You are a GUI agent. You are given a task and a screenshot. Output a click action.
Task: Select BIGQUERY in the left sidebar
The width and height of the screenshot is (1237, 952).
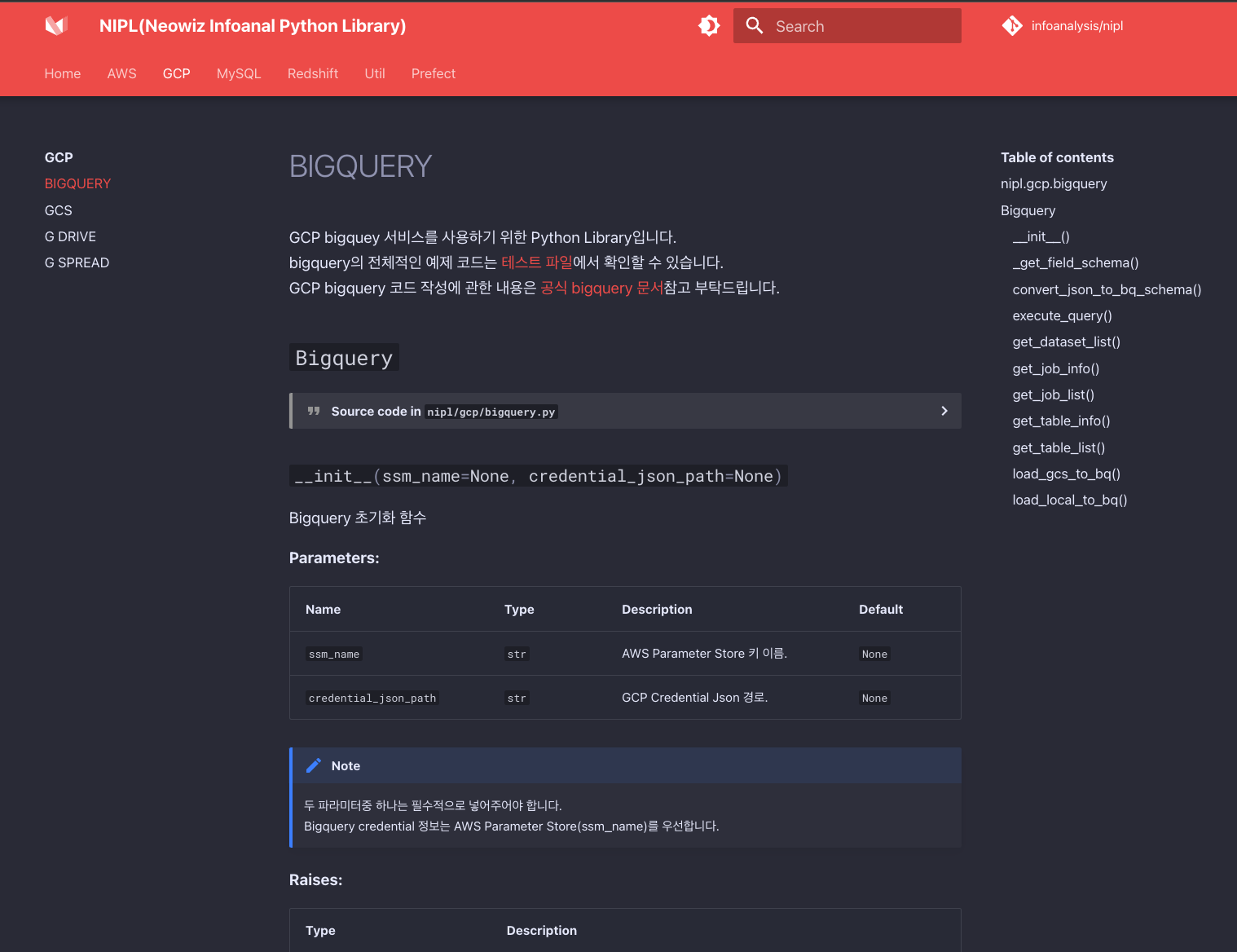click(78, 184)
